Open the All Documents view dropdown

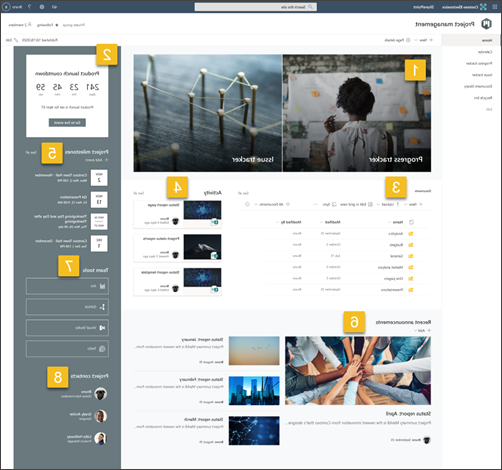click(256, 204)
